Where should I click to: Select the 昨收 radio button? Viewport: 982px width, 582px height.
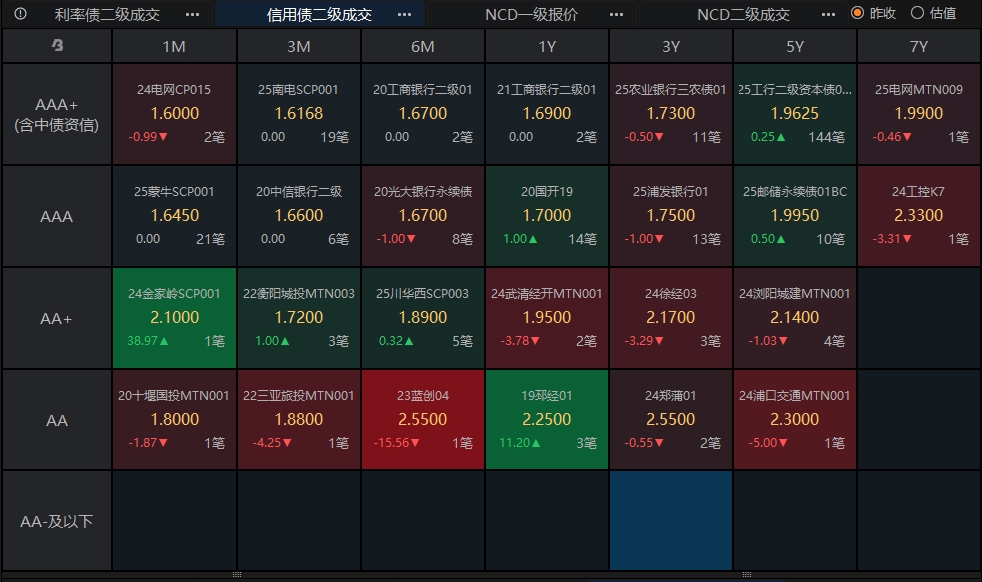click(x=857, y=13)
